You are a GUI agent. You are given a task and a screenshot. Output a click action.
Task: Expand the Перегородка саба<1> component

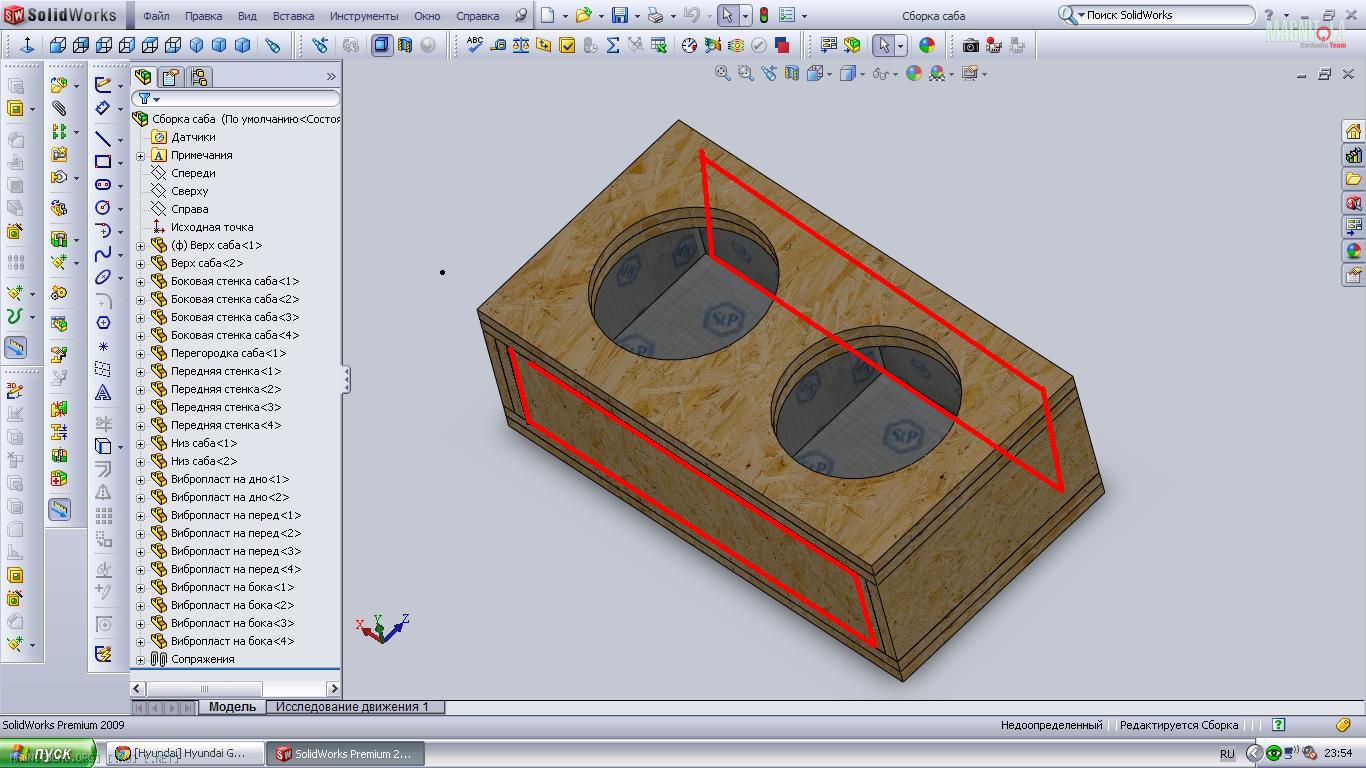[x=140, y=353]
